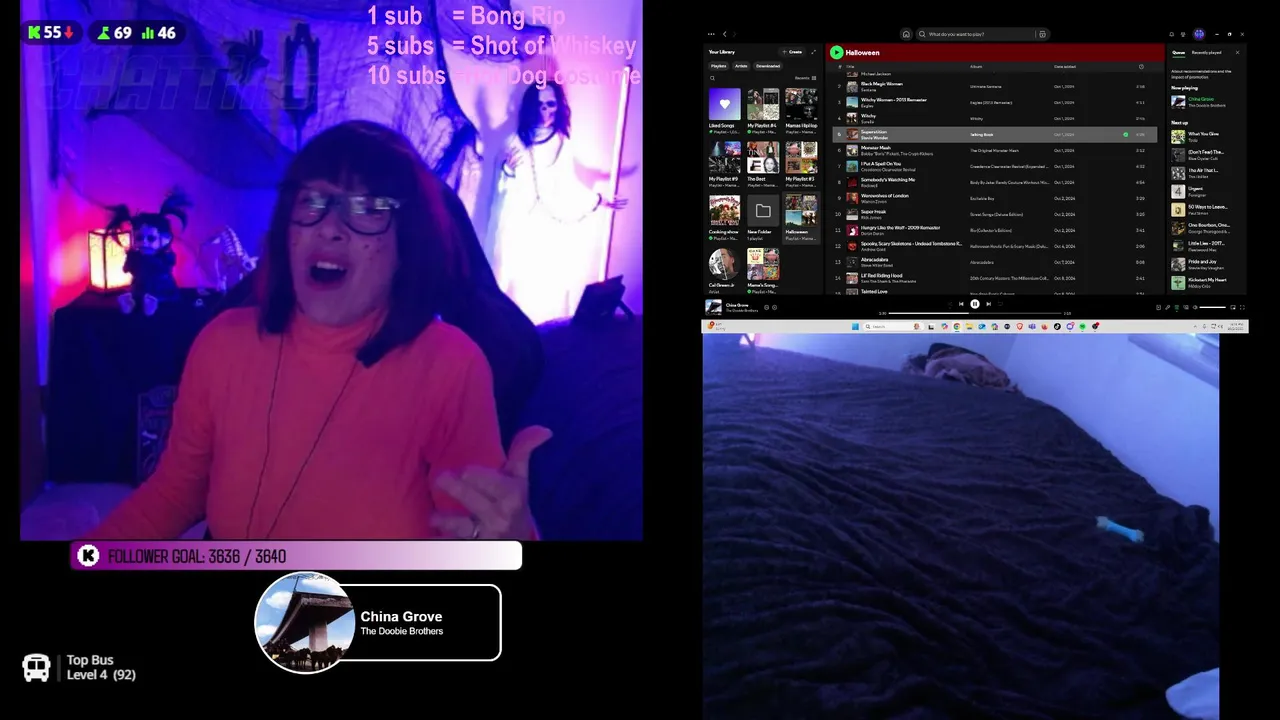The height and width of the screenshot is (720, 1280).
Task: Seek using Spotify playback progress bar
Action: [x=975, y=313]
